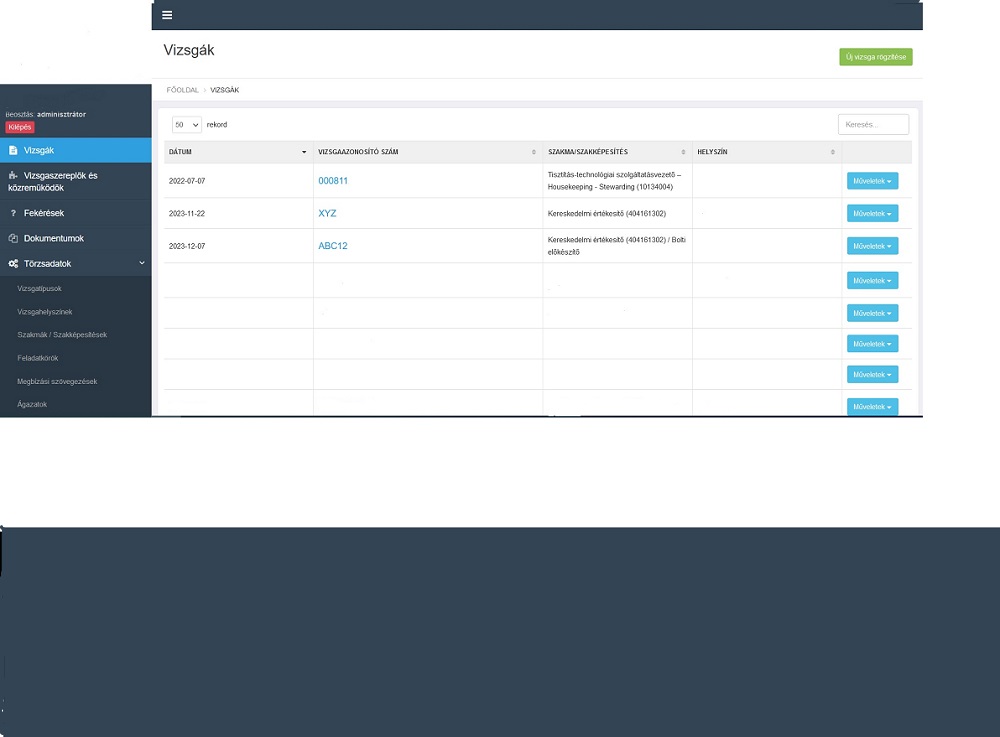Open the 50 rekord page size dropdown
1000x737 pixels.
[x=187, y=125]
